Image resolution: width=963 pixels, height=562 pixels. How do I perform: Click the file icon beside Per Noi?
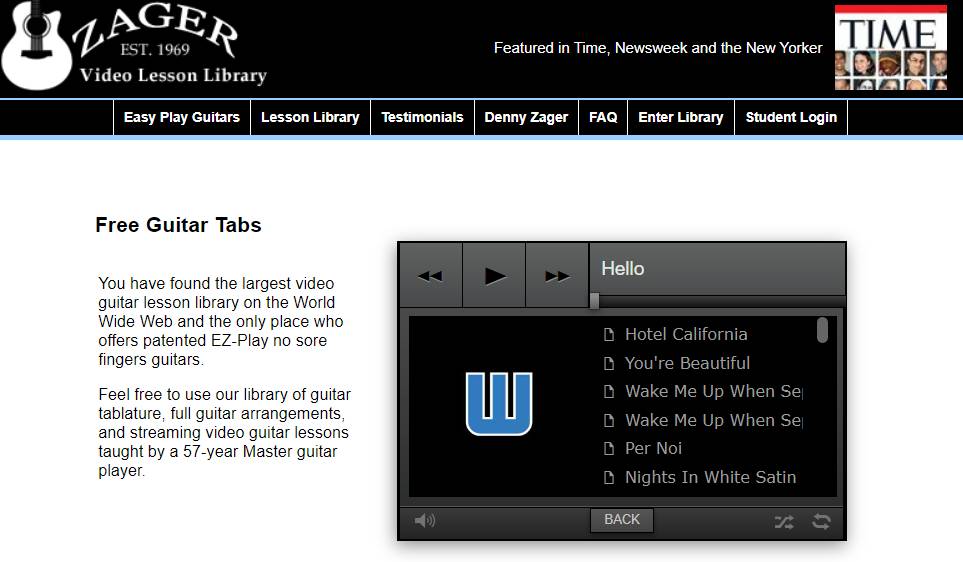tap(608, 449)
